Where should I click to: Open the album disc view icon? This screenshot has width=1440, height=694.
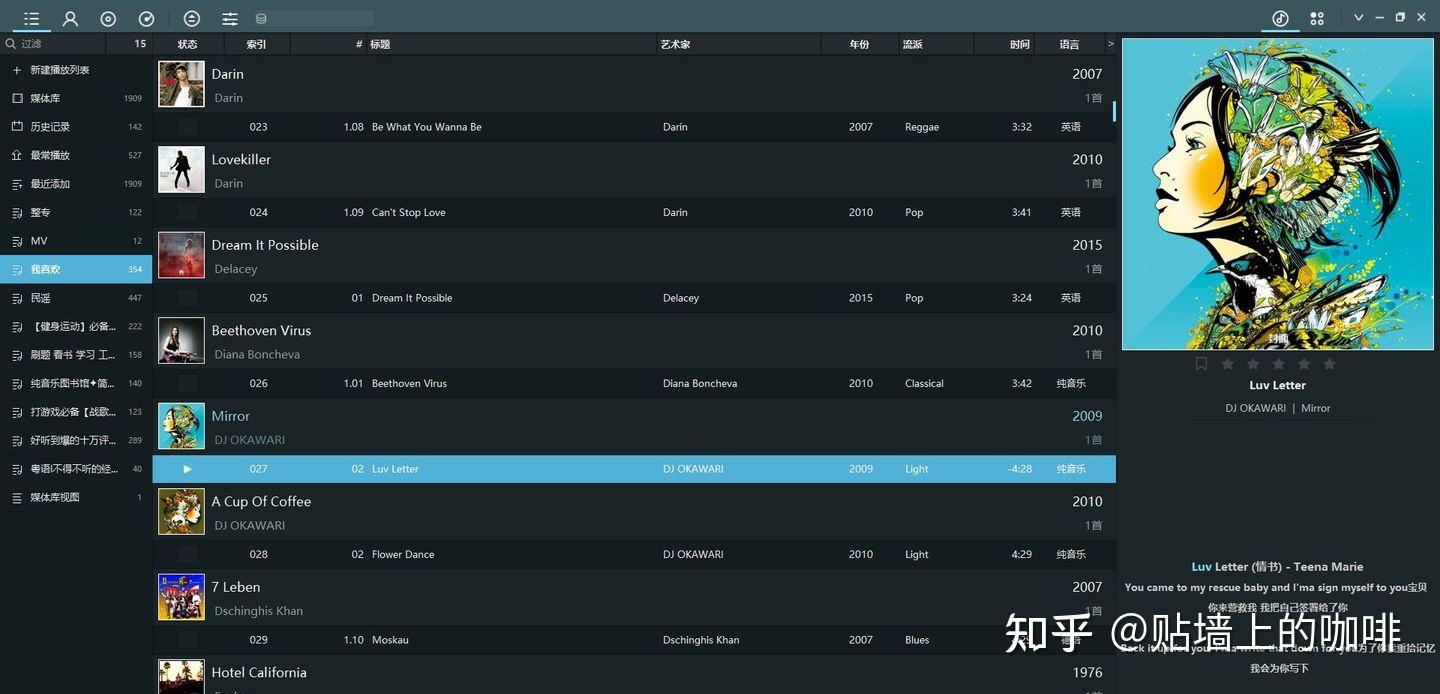[107, 17]
